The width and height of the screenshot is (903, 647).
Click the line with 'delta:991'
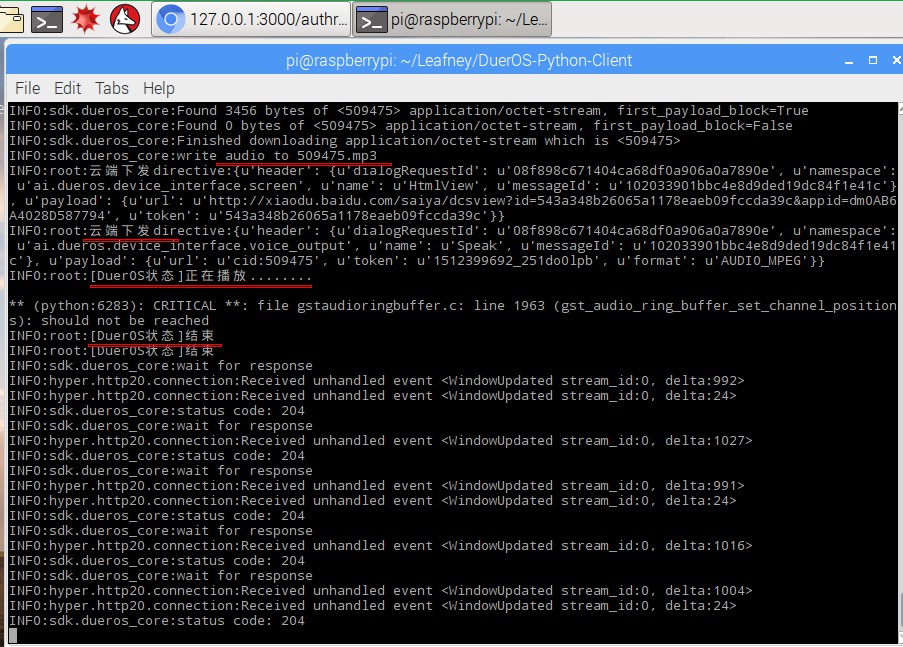point(377,486)
